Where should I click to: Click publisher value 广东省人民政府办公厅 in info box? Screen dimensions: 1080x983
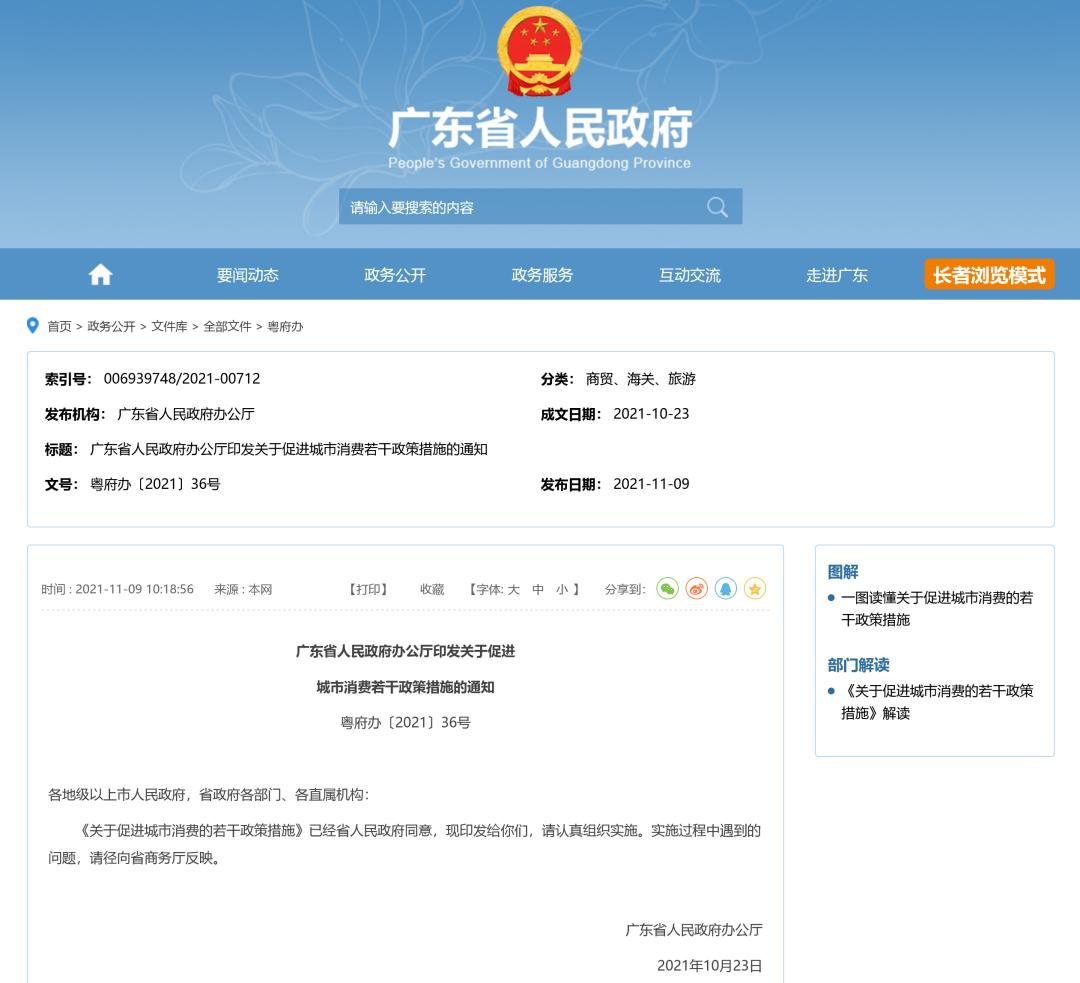(x=186, y=414)
